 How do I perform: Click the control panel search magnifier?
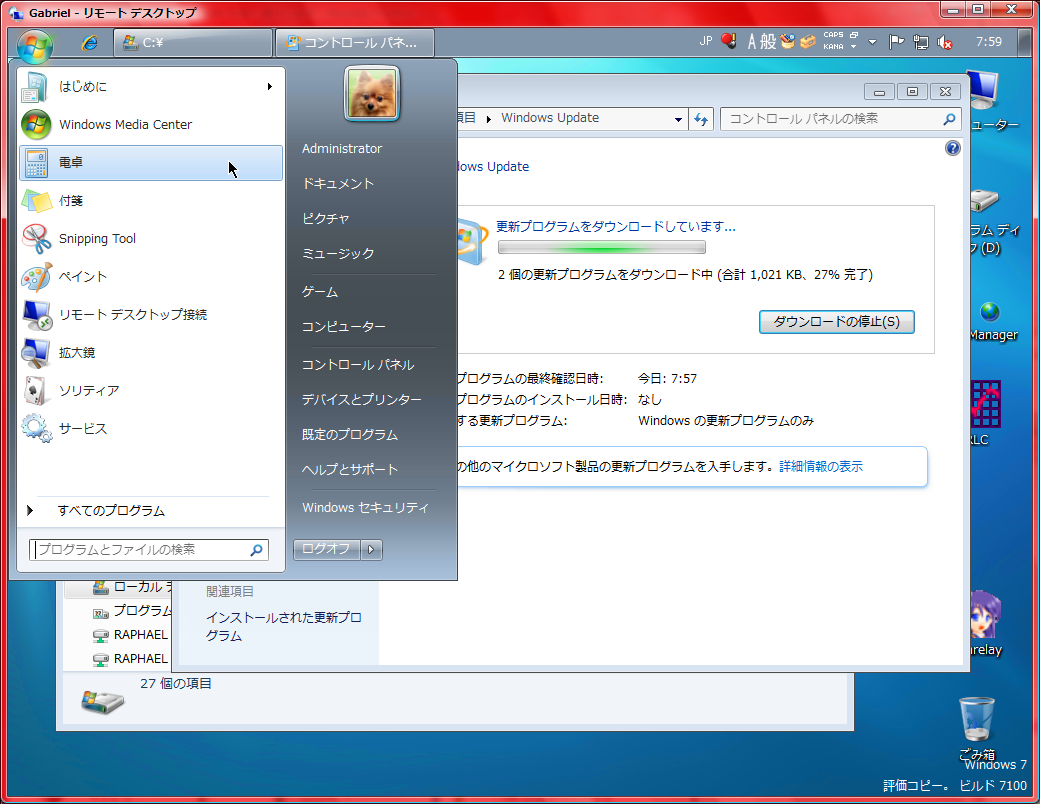pos(949,119)
